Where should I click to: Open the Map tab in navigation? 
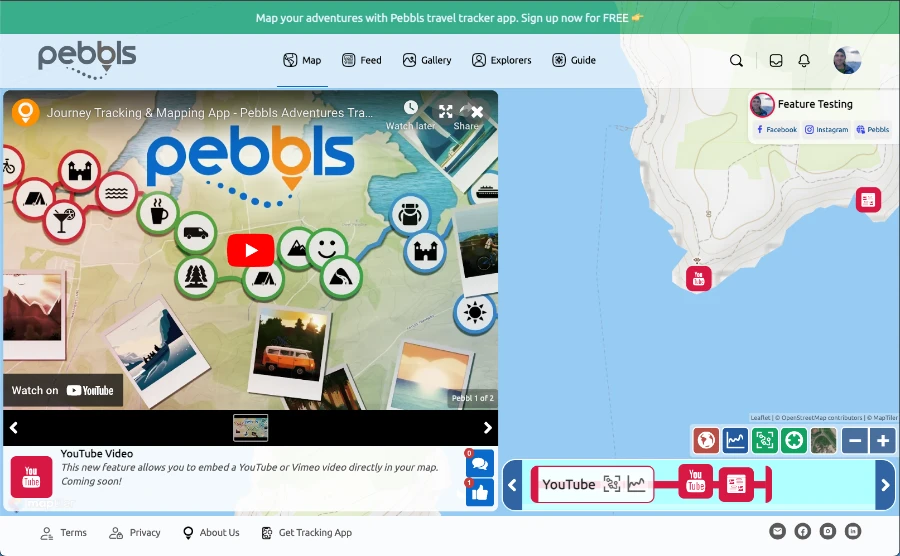coord(302,60)
